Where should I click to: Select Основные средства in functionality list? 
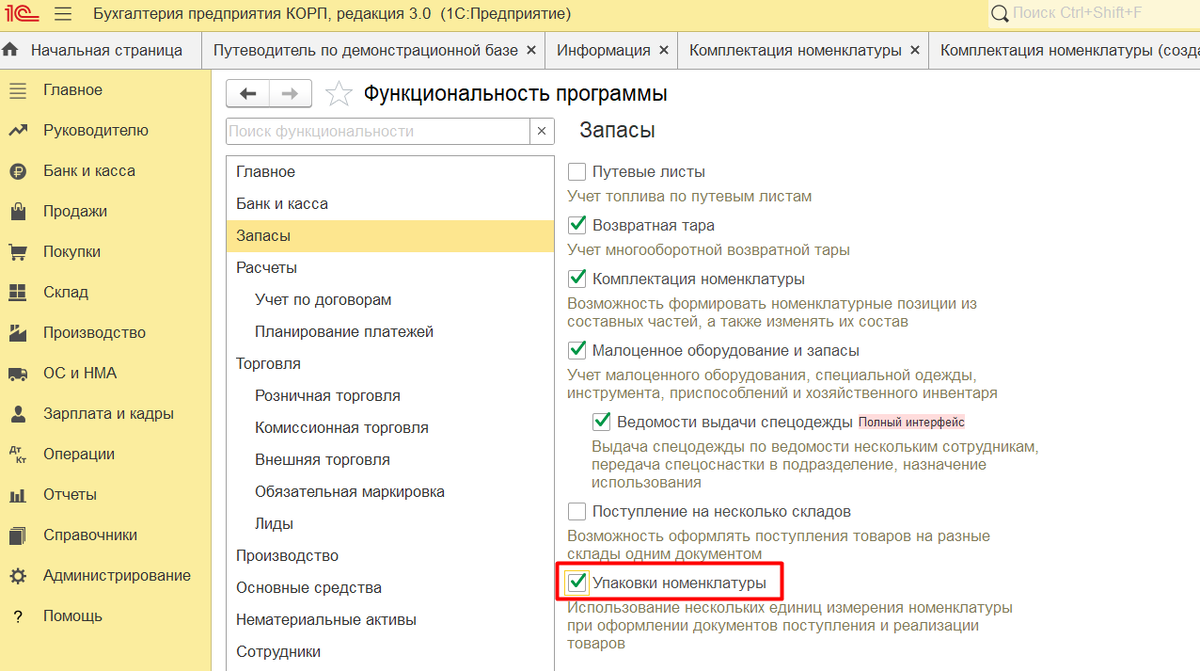click(390, 588)
